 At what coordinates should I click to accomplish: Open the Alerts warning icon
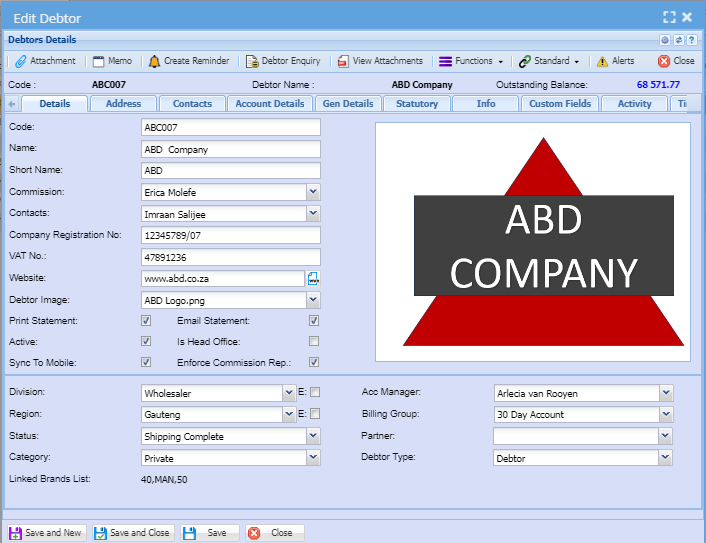[x=602, y=61]
